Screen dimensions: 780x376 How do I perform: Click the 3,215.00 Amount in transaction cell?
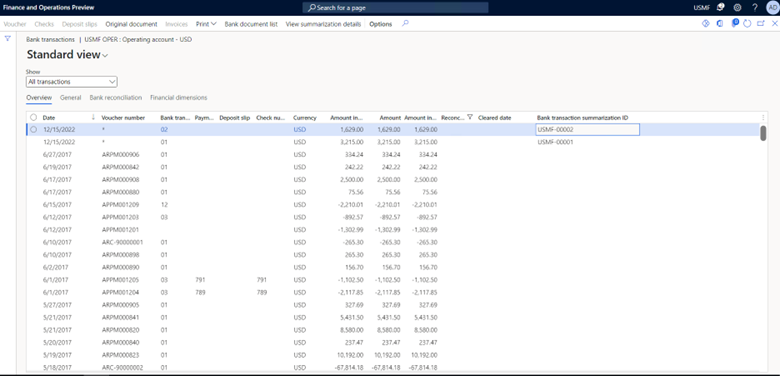353,142
